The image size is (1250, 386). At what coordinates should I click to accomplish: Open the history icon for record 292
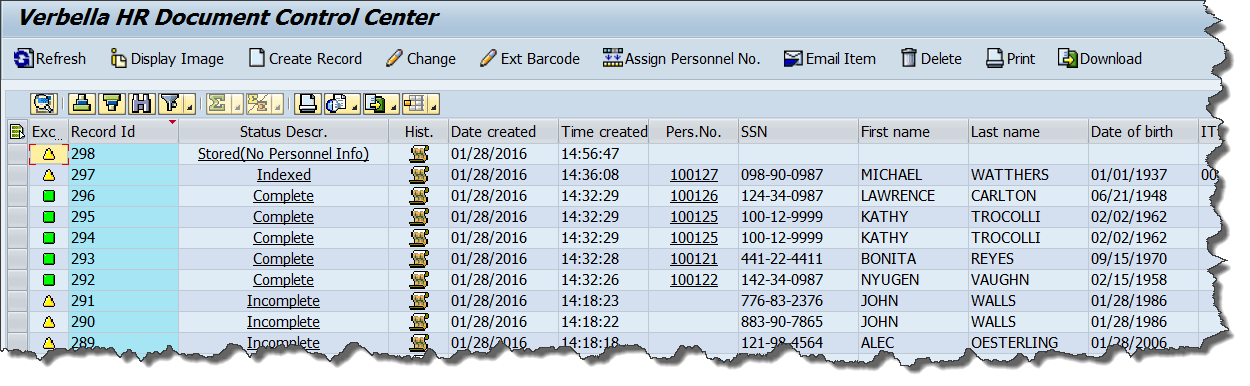(419, 280)
